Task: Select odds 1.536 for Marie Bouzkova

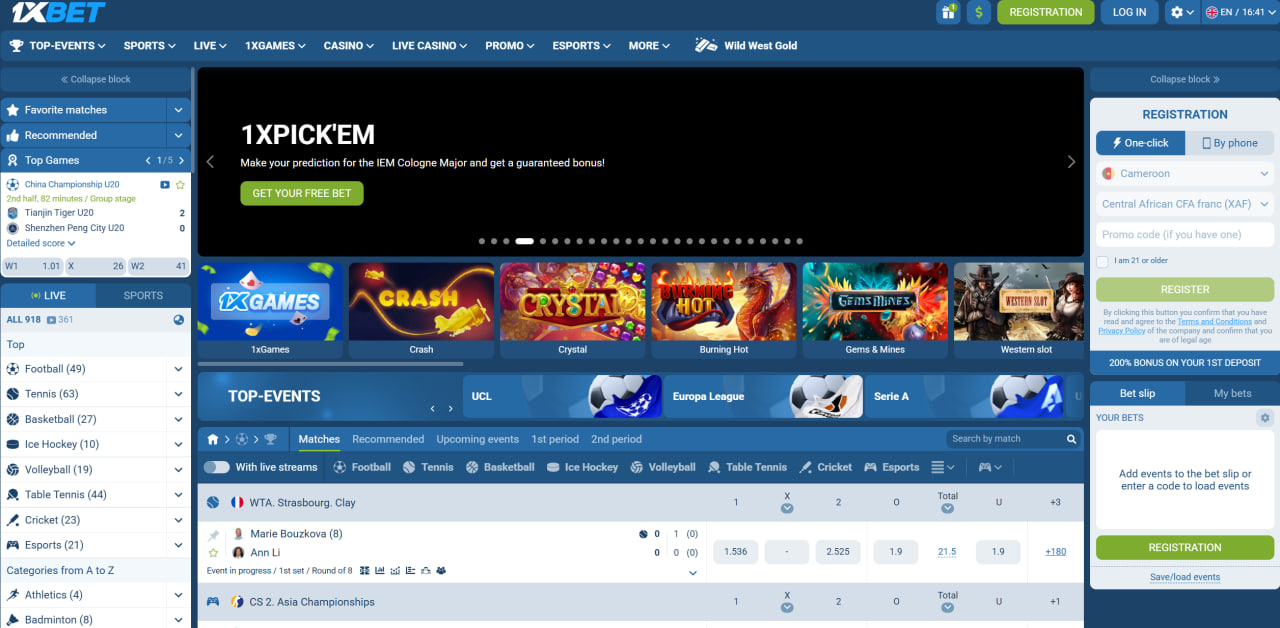Action: click(x=735, y=552)
